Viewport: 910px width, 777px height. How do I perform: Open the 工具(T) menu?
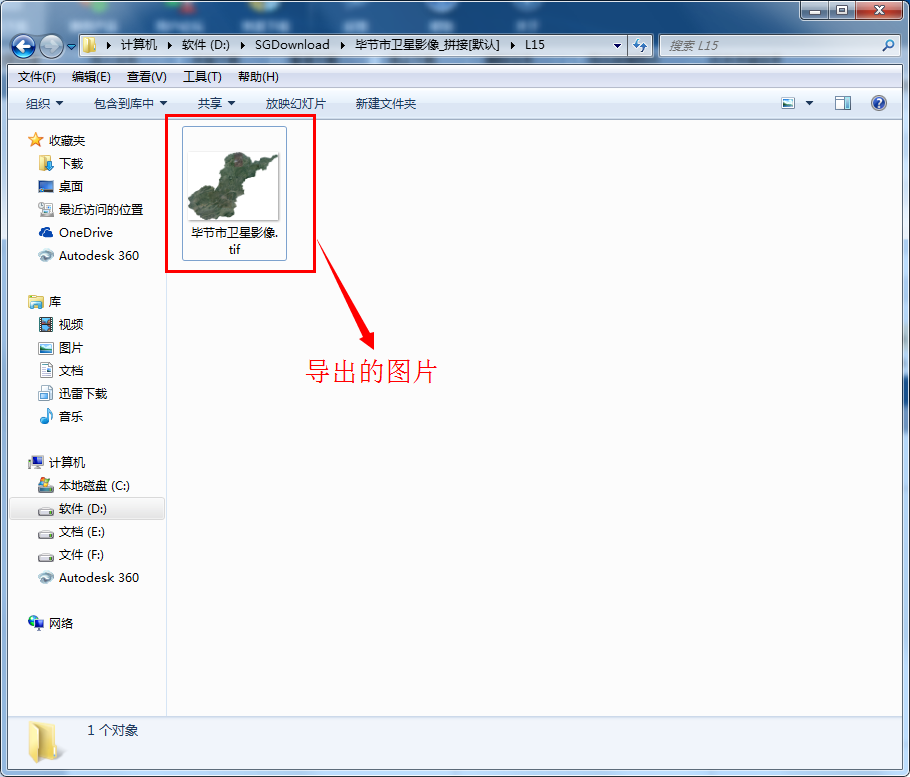point(202,77)
